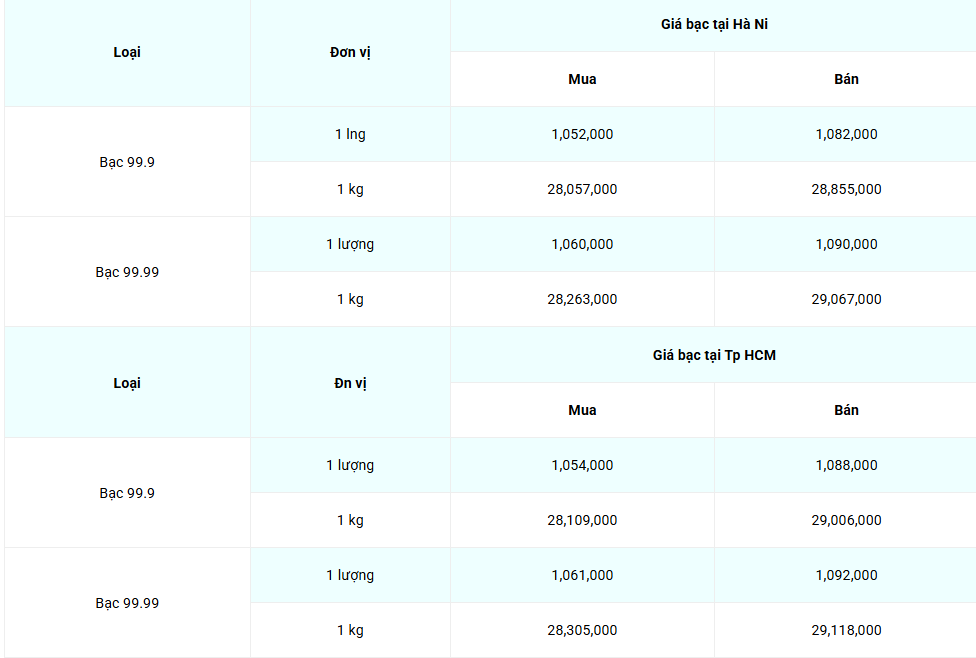Click the sell price 1,082,000 cell
The image size is (976, 658).
[846, 134]
